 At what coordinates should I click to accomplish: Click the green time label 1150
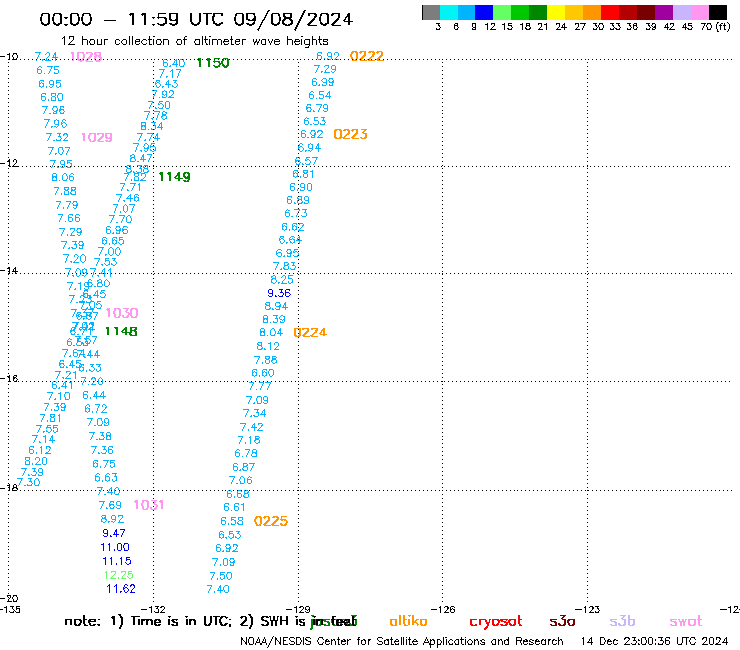tap(213, 63)
